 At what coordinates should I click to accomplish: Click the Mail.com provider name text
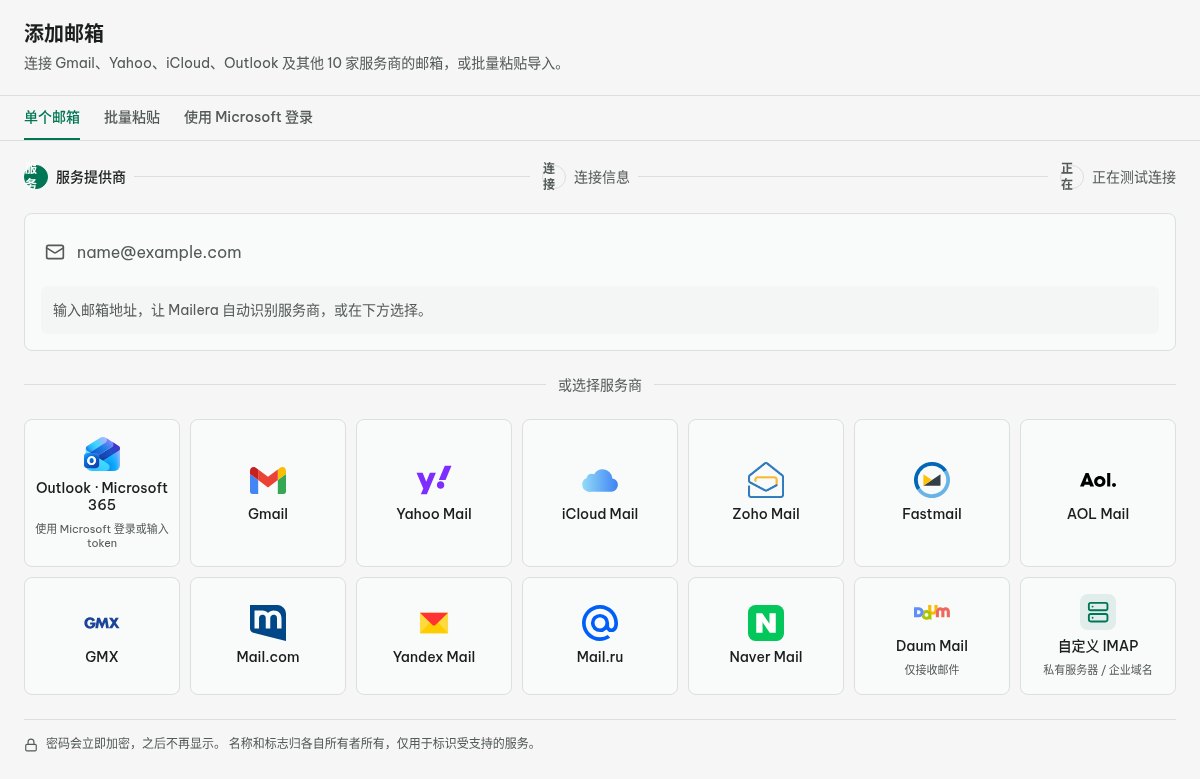268,657
